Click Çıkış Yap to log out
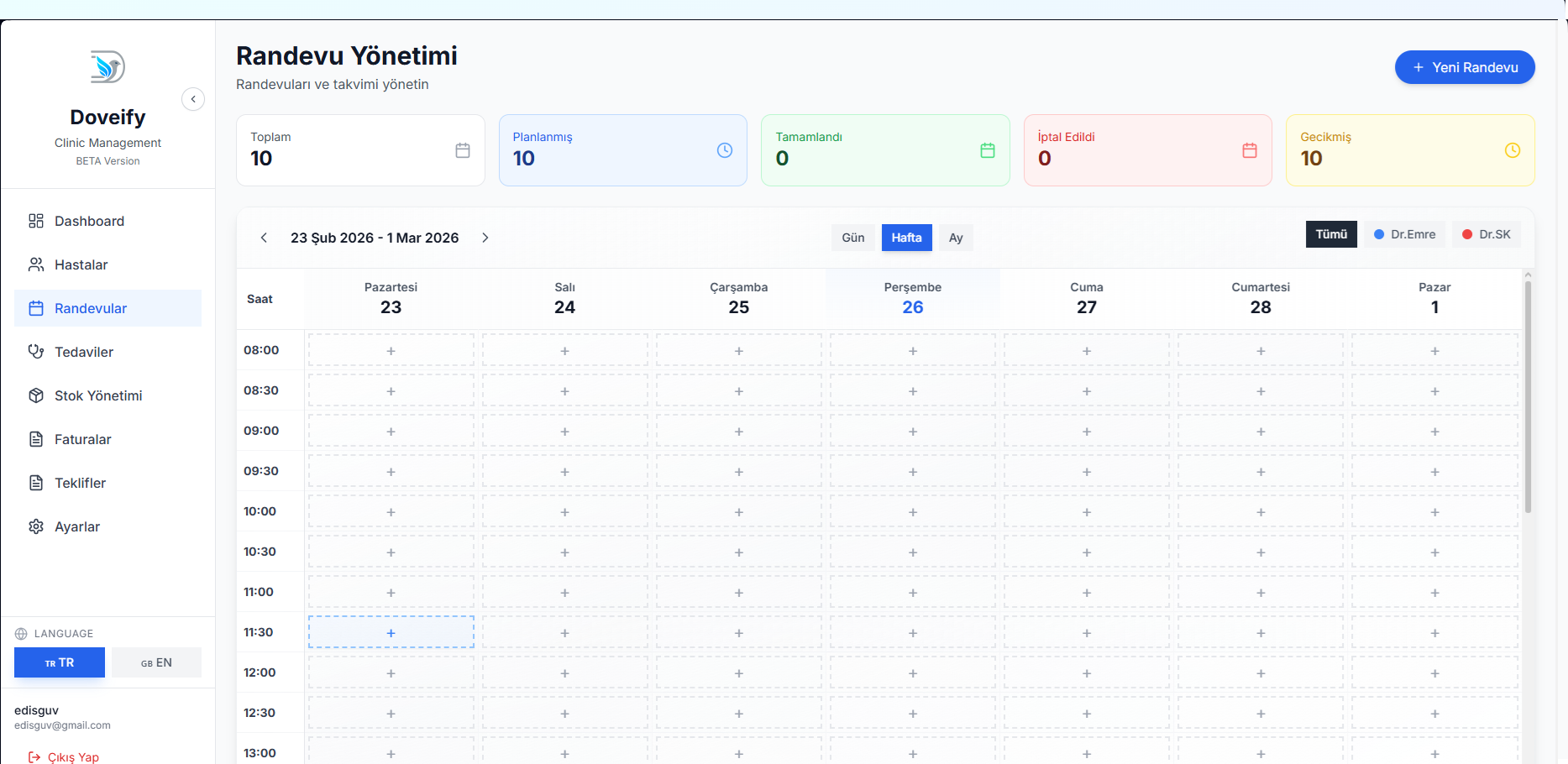Screen dimensions: 1568x764 [64, 756]
